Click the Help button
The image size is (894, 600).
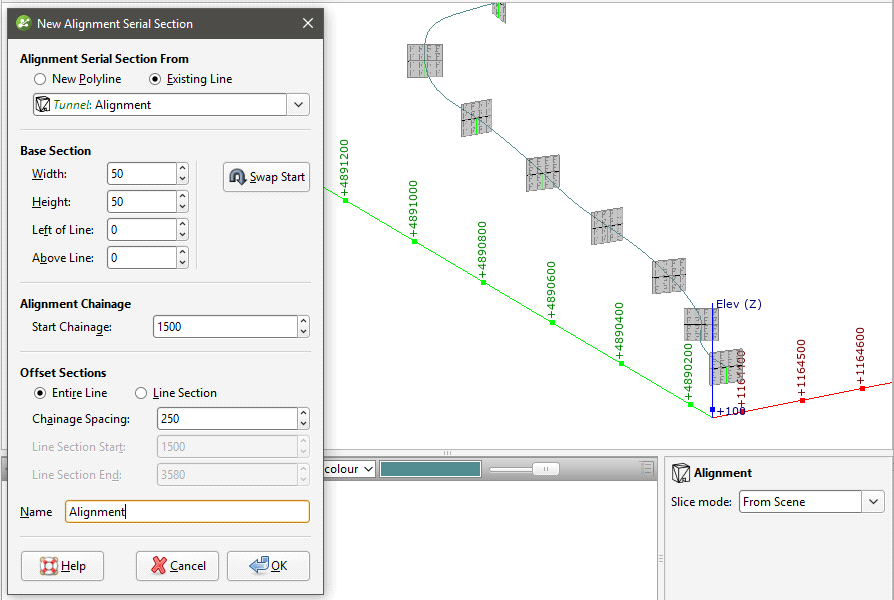(x=62, y=565)
